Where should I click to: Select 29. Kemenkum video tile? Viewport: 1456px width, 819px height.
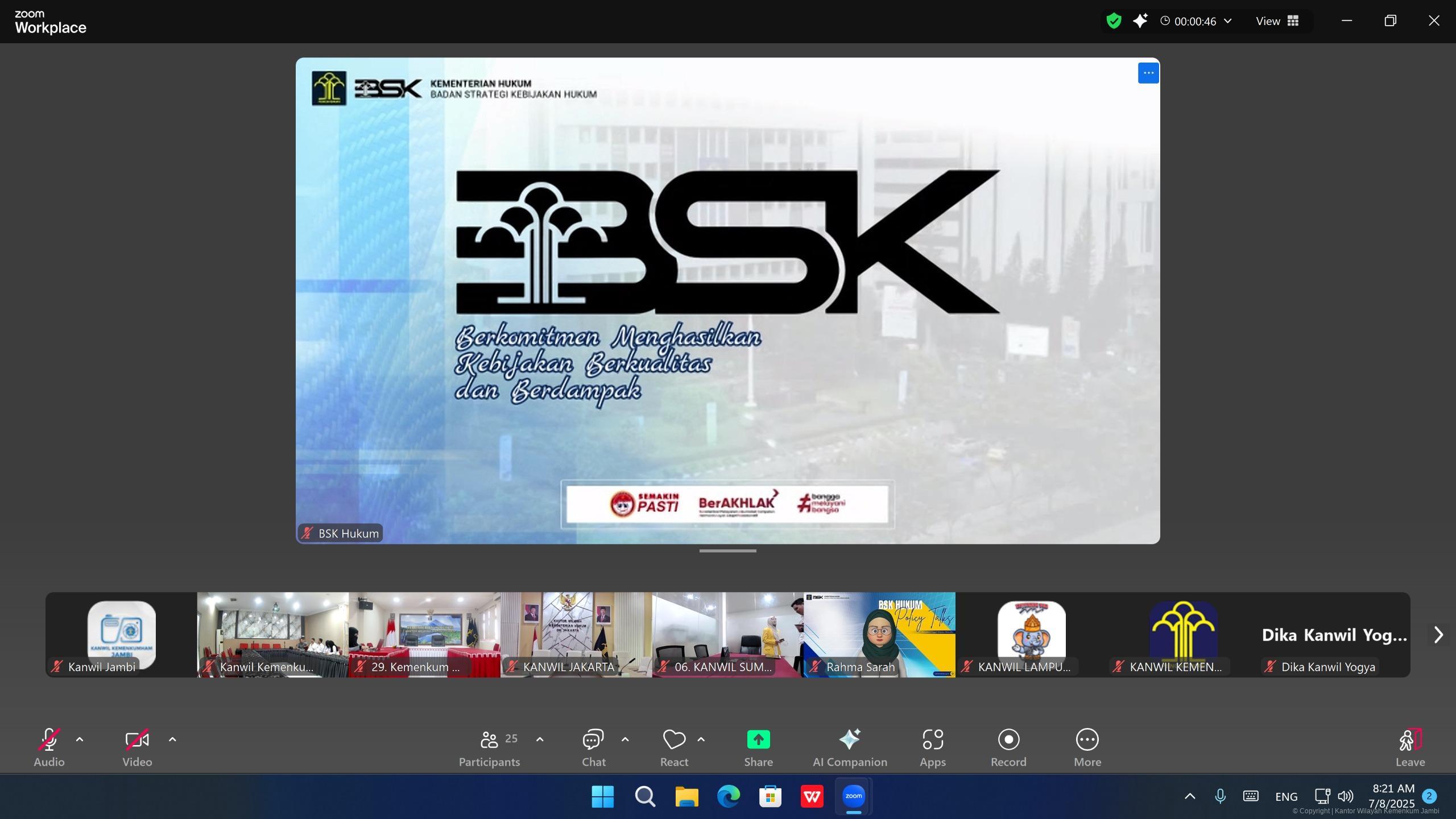[x=425, y=635]
